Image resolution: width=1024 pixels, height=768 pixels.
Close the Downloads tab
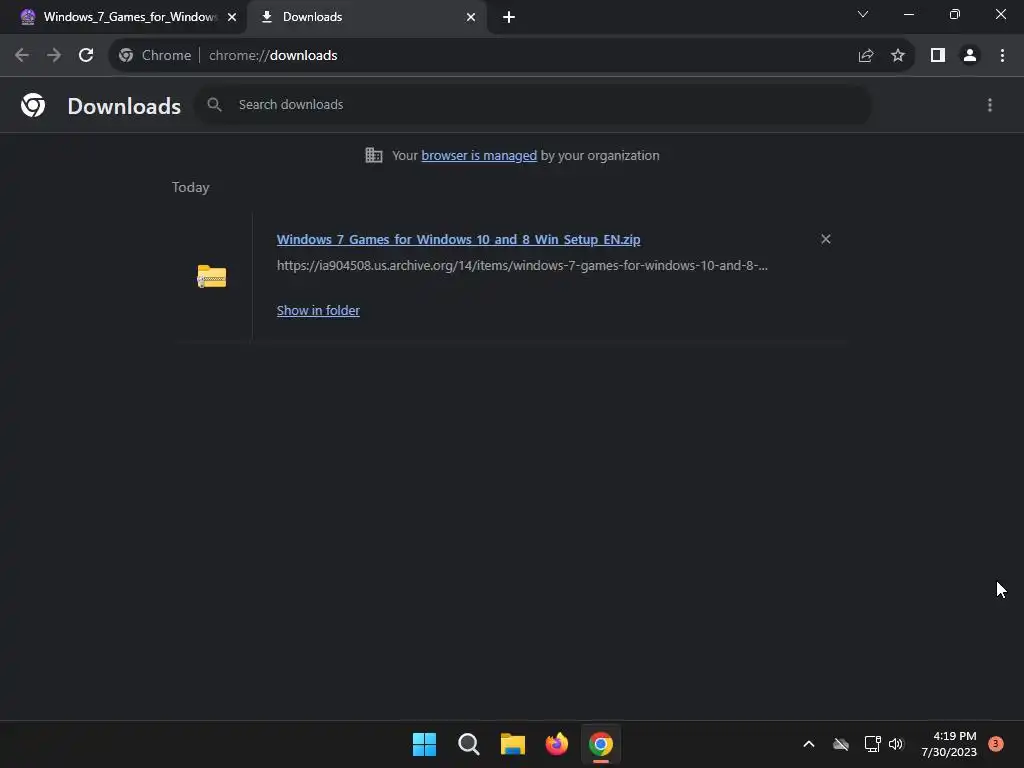tap(471, 17)
